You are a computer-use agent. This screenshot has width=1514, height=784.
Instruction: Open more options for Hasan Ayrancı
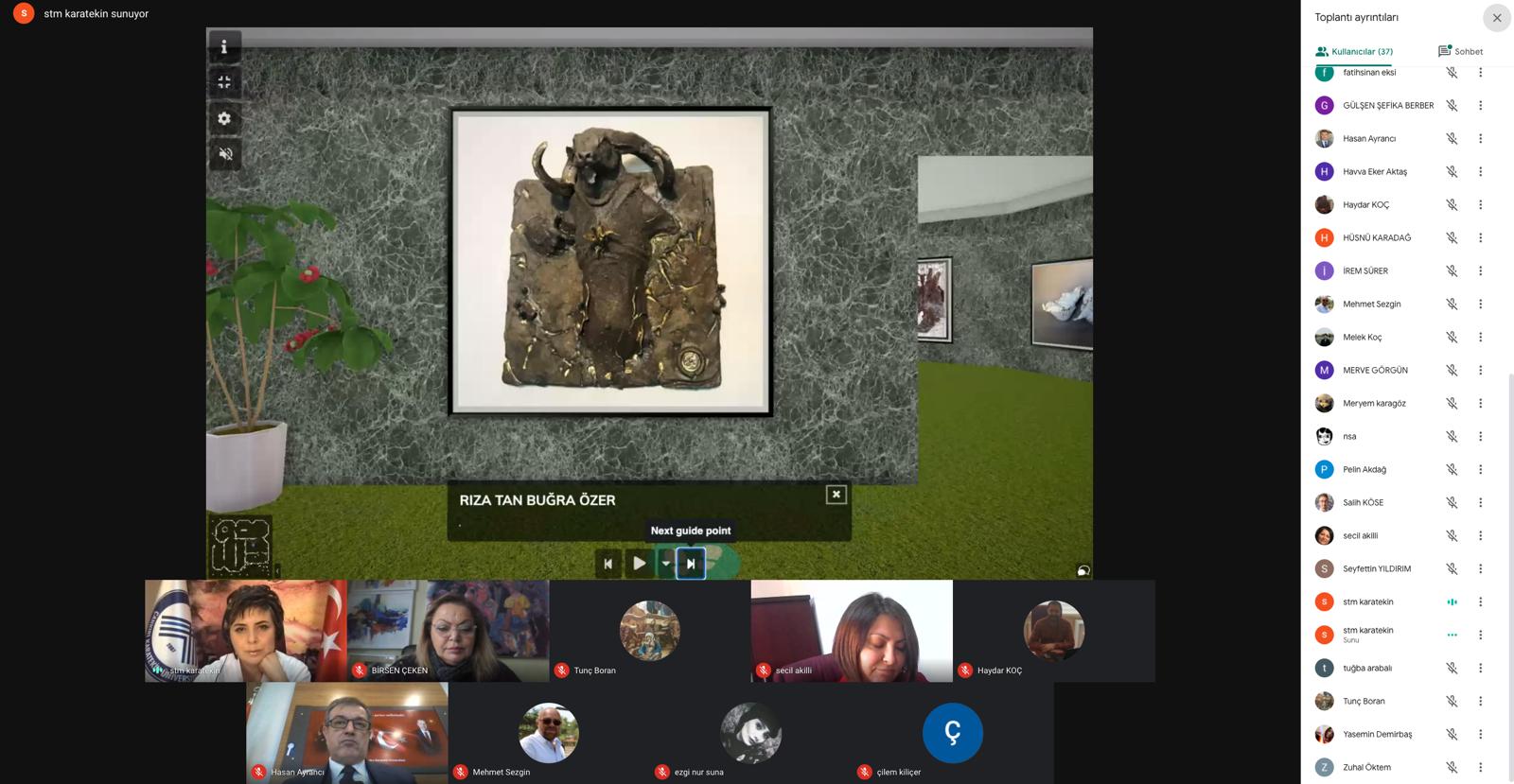click(1481, 139)
